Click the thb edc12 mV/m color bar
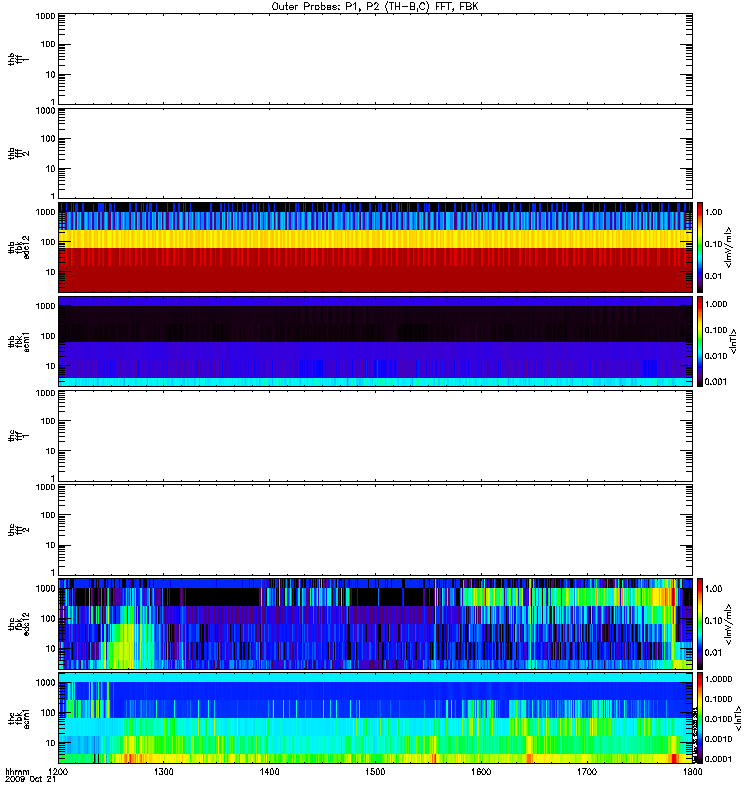The width and height of the screenshot is (750, 800). pyautogui.click(x=700, y=247)
